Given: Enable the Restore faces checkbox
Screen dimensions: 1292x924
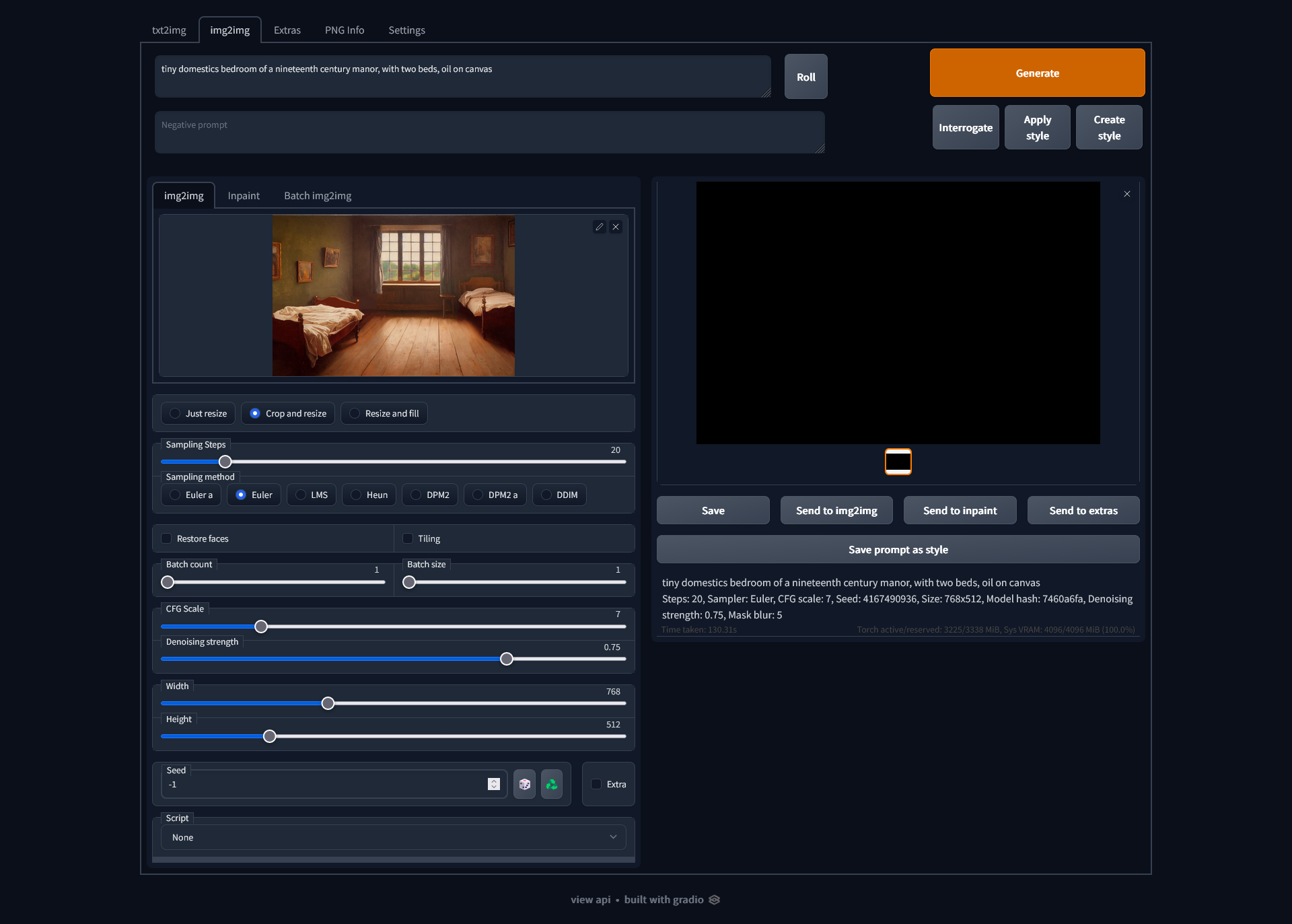Looking at the screenshot, I should (x=166, y=538).
